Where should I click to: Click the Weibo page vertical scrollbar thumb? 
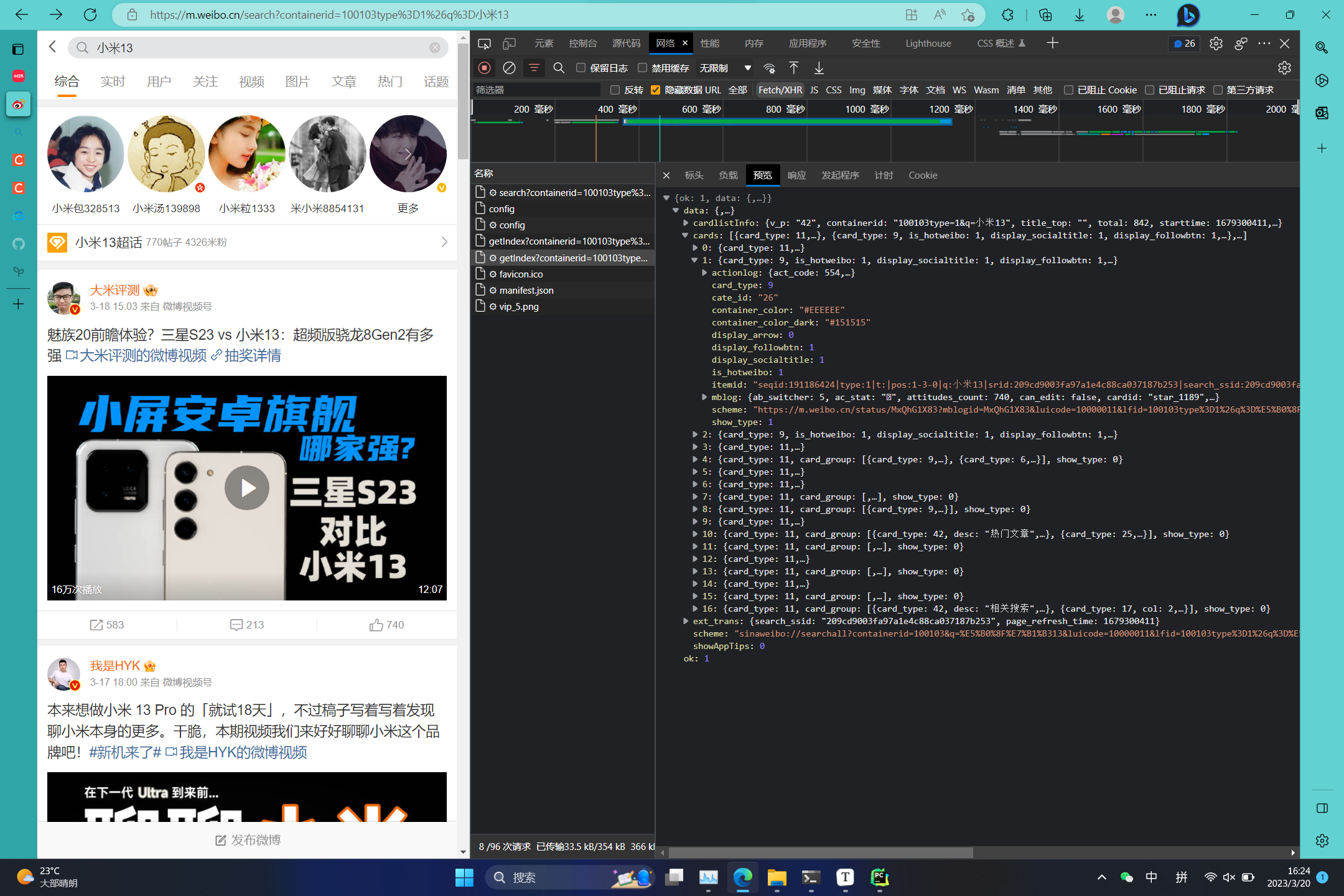click(x=463, y=101)
